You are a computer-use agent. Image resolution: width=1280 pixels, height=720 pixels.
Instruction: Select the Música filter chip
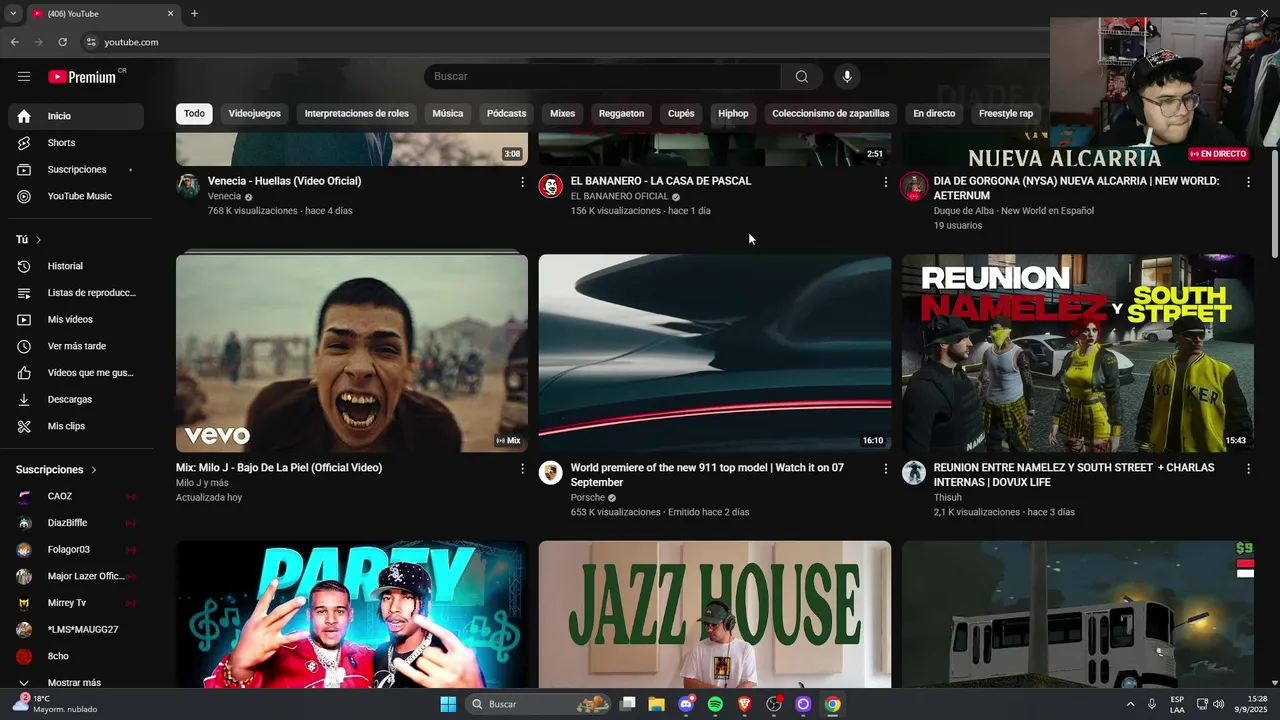pyautogui.click(x=447, y=114)
